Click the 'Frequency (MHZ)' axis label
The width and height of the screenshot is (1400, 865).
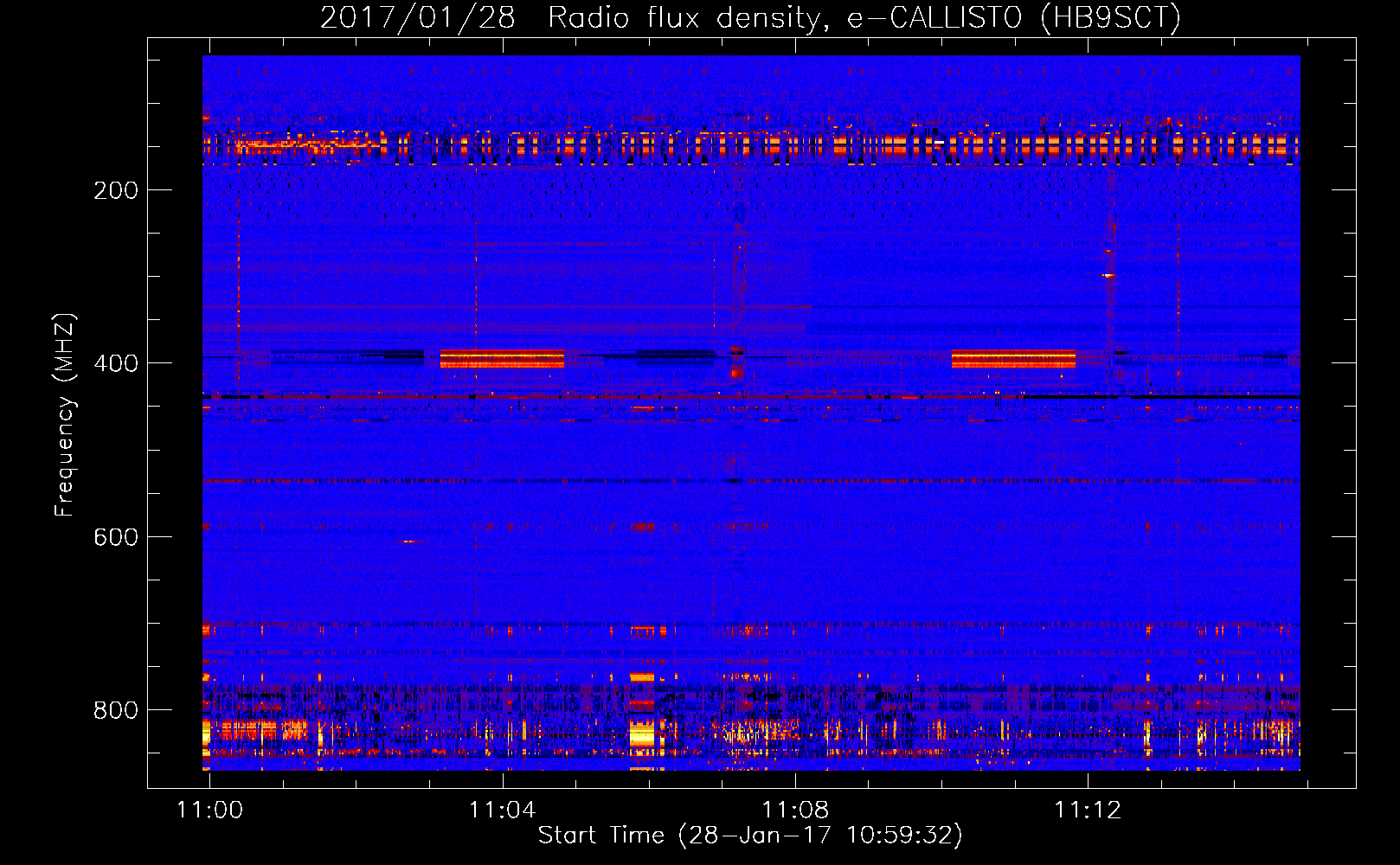click(65, 415)
